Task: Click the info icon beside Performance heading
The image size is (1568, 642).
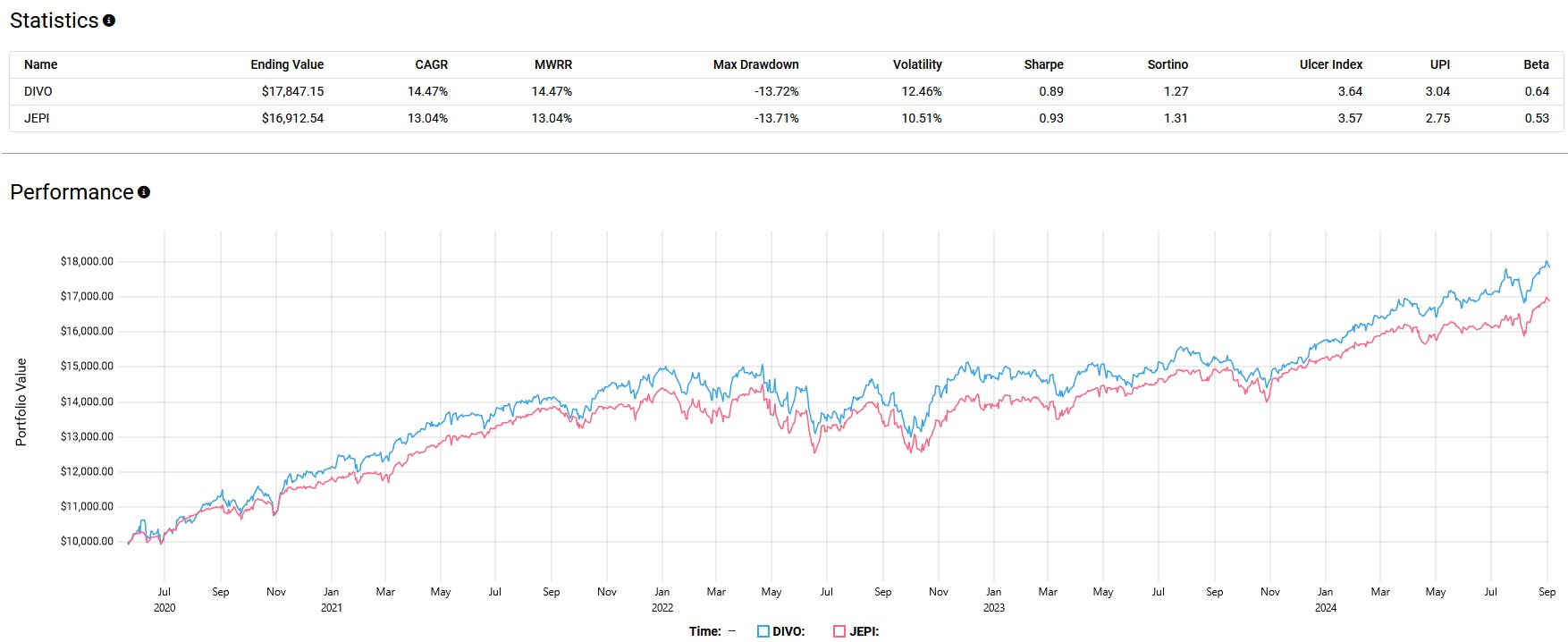Action: click(144, 192)
